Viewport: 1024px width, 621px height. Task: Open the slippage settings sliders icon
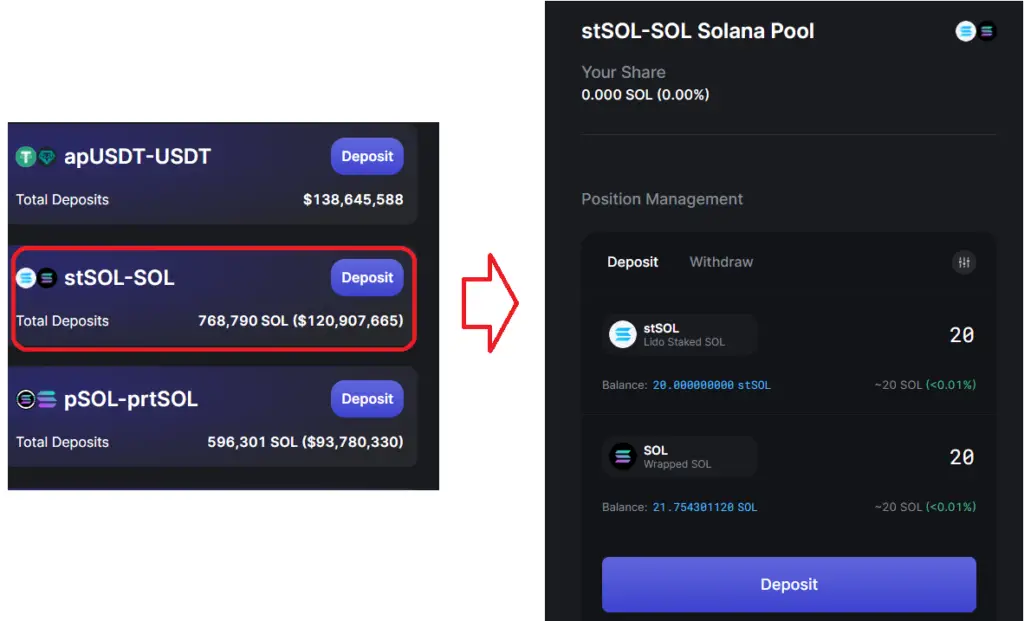pyautogui.click(x=963, y=263)
